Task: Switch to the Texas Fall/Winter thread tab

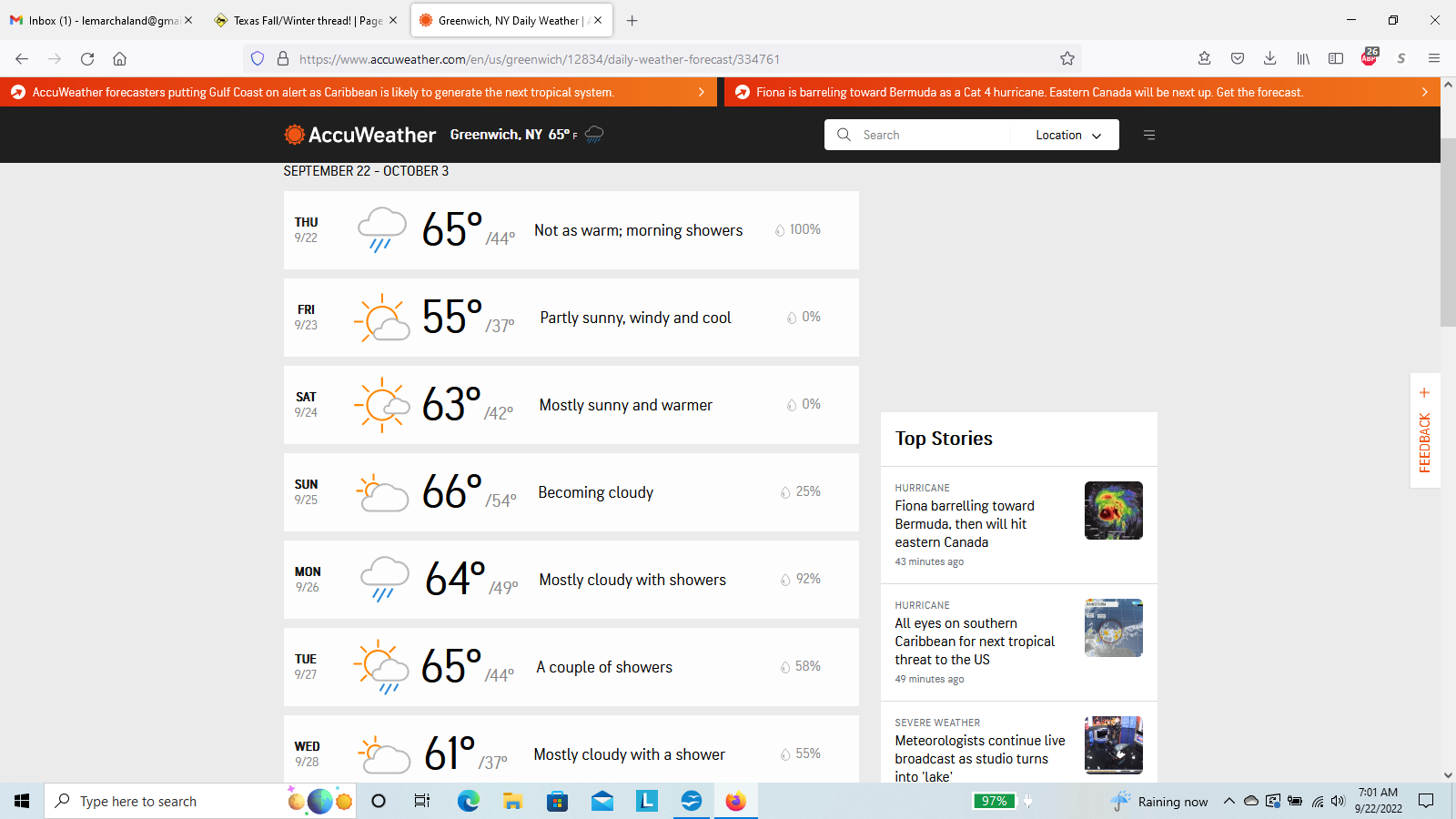Action: (298, 20)
